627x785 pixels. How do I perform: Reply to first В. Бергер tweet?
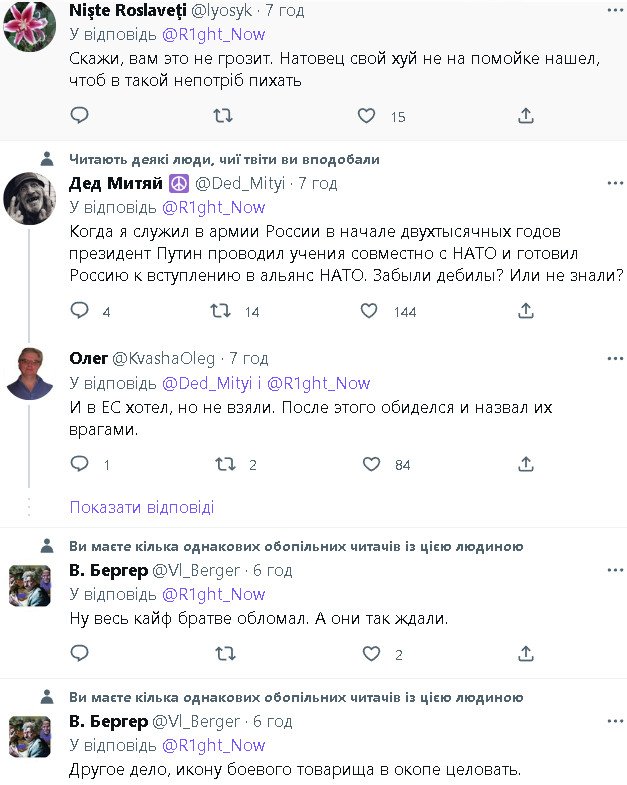point(80,654)
